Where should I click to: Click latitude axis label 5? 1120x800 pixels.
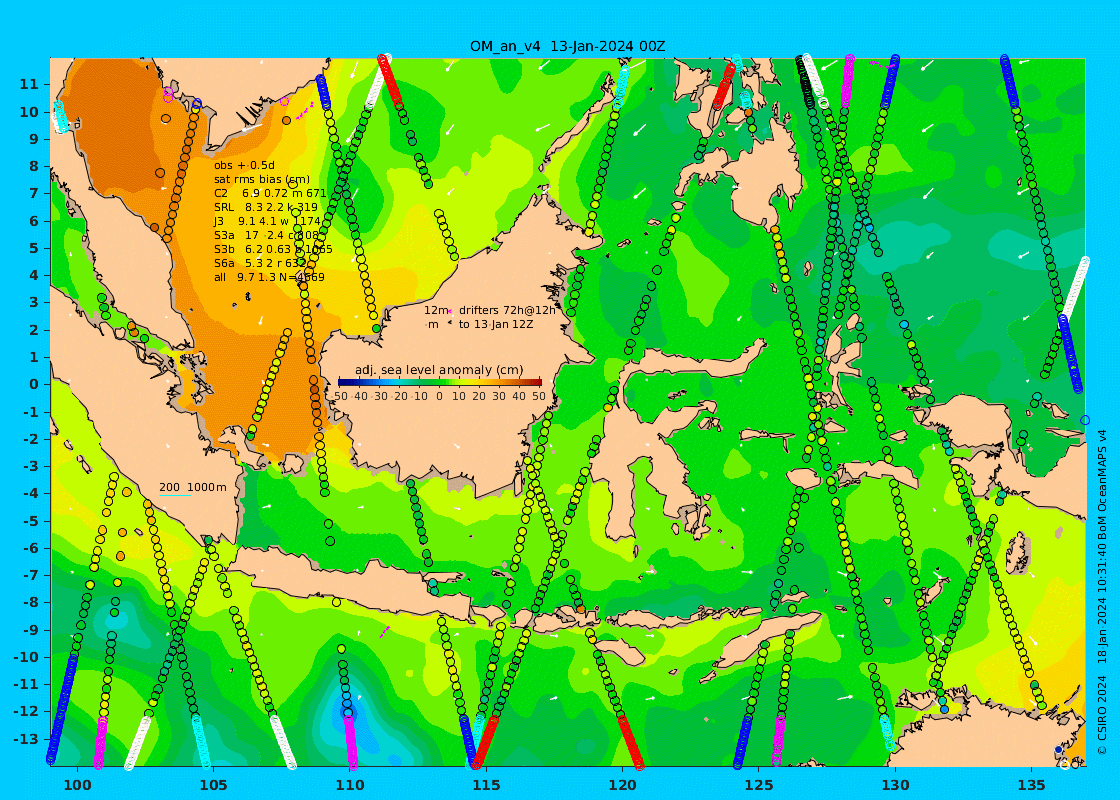coord(34,248)
